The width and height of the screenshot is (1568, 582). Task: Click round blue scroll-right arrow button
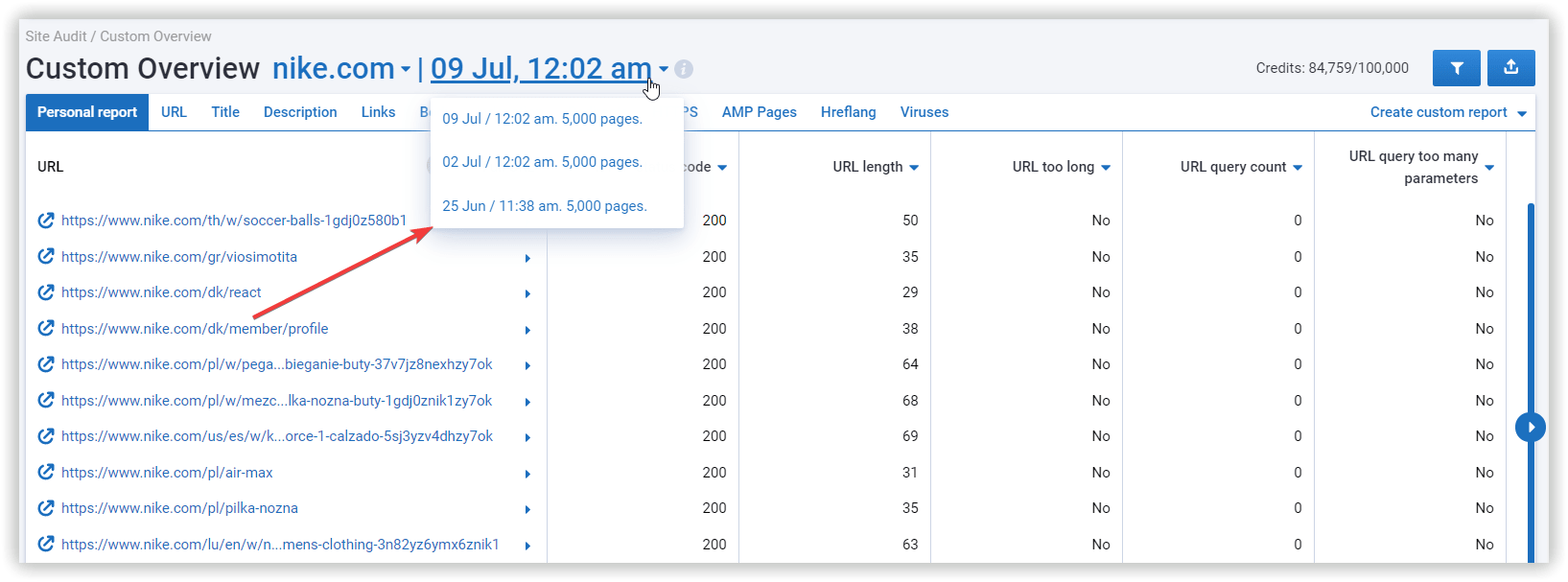pos(1530,427)
